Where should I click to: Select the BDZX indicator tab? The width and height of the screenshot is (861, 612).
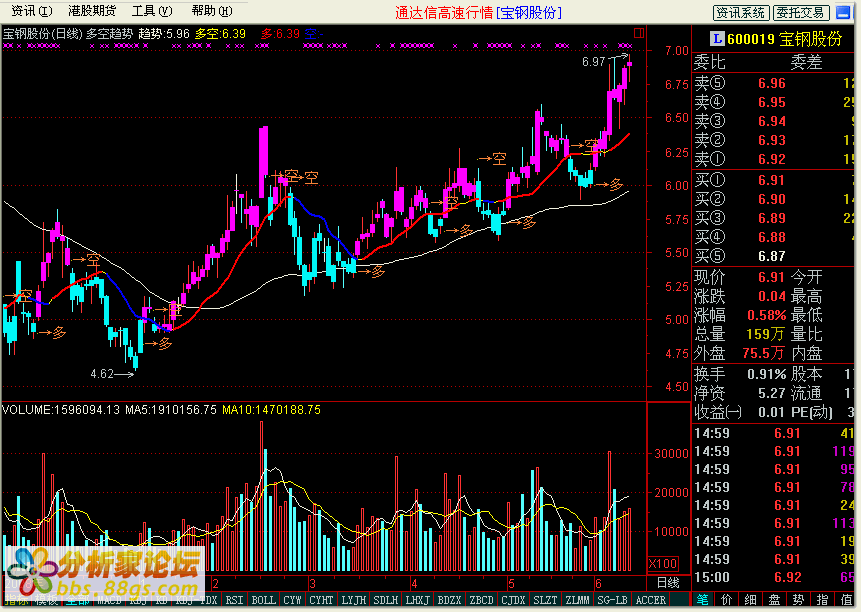[x=450, y=600]
